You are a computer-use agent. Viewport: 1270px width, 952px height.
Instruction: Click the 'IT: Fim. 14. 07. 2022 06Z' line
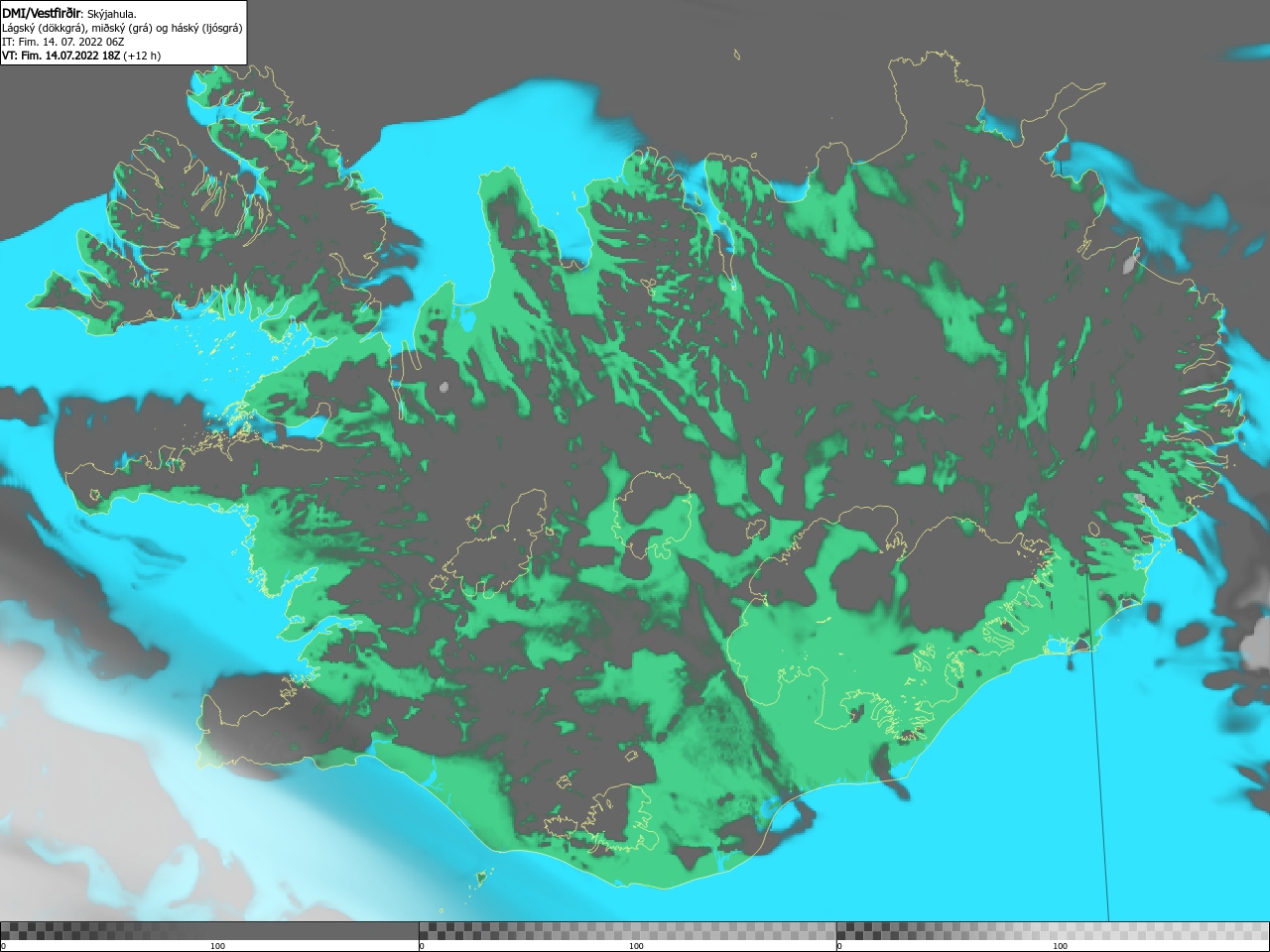pos(63,42)
